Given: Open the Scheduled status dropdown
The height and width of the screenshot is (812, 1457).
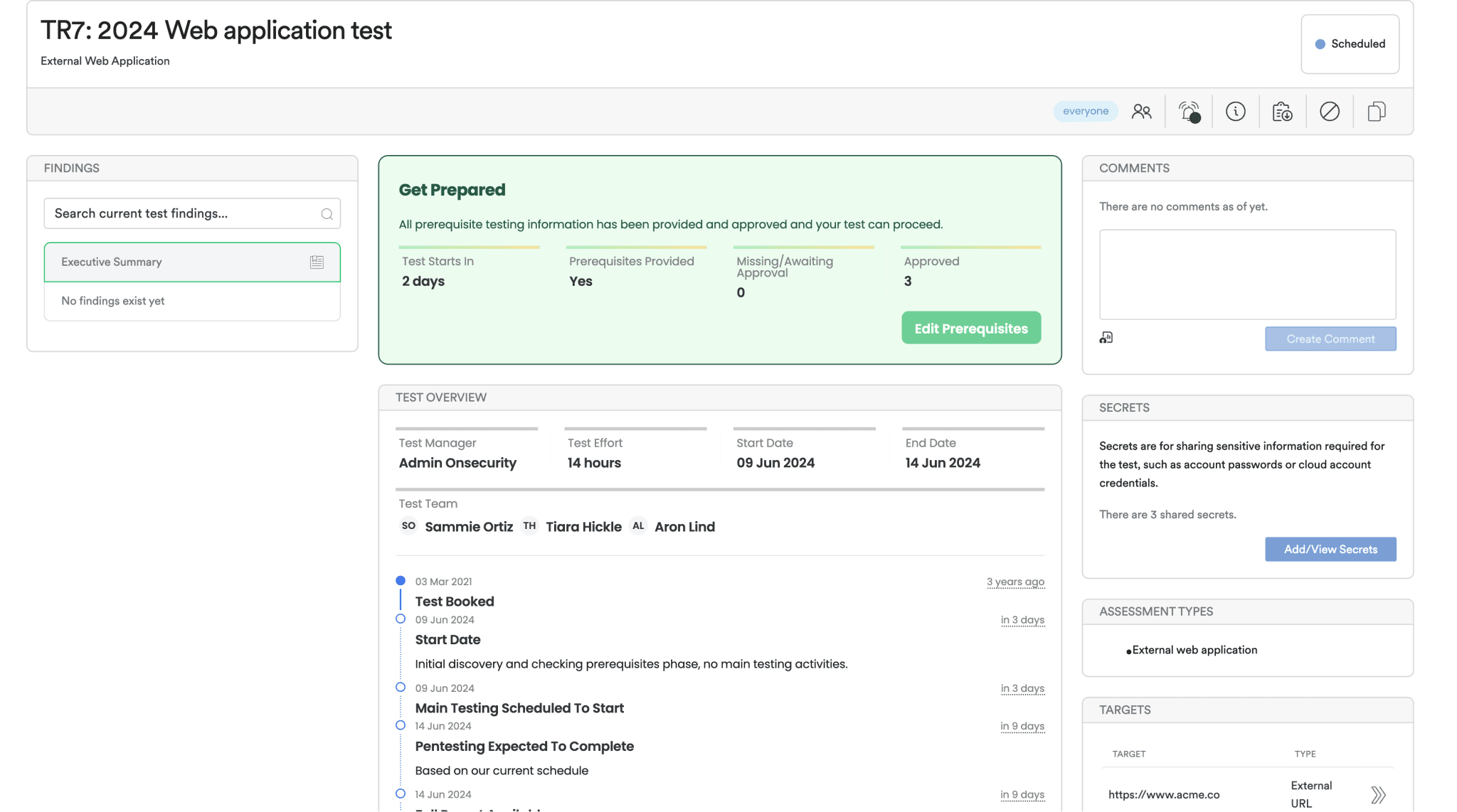Looking at the screenshot, I should coord(1350,43).
